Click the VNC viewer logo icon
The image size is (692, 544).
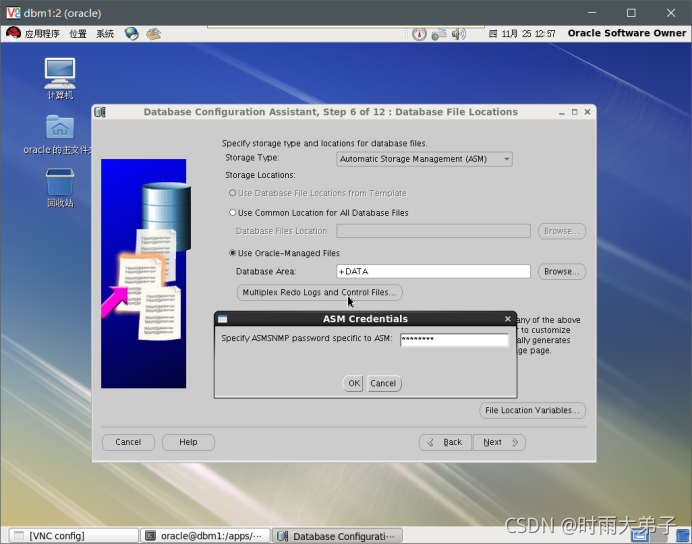(13, 13)
